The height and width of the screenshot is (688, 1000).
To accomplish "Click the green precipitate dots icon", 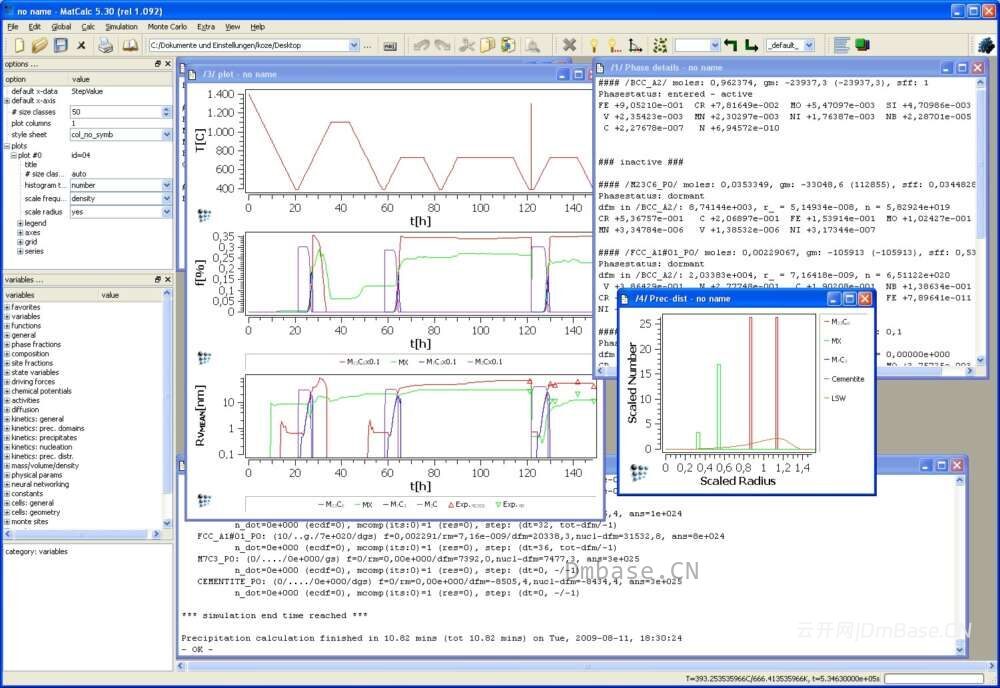I will pyautogui.click(x=660, y=45).
